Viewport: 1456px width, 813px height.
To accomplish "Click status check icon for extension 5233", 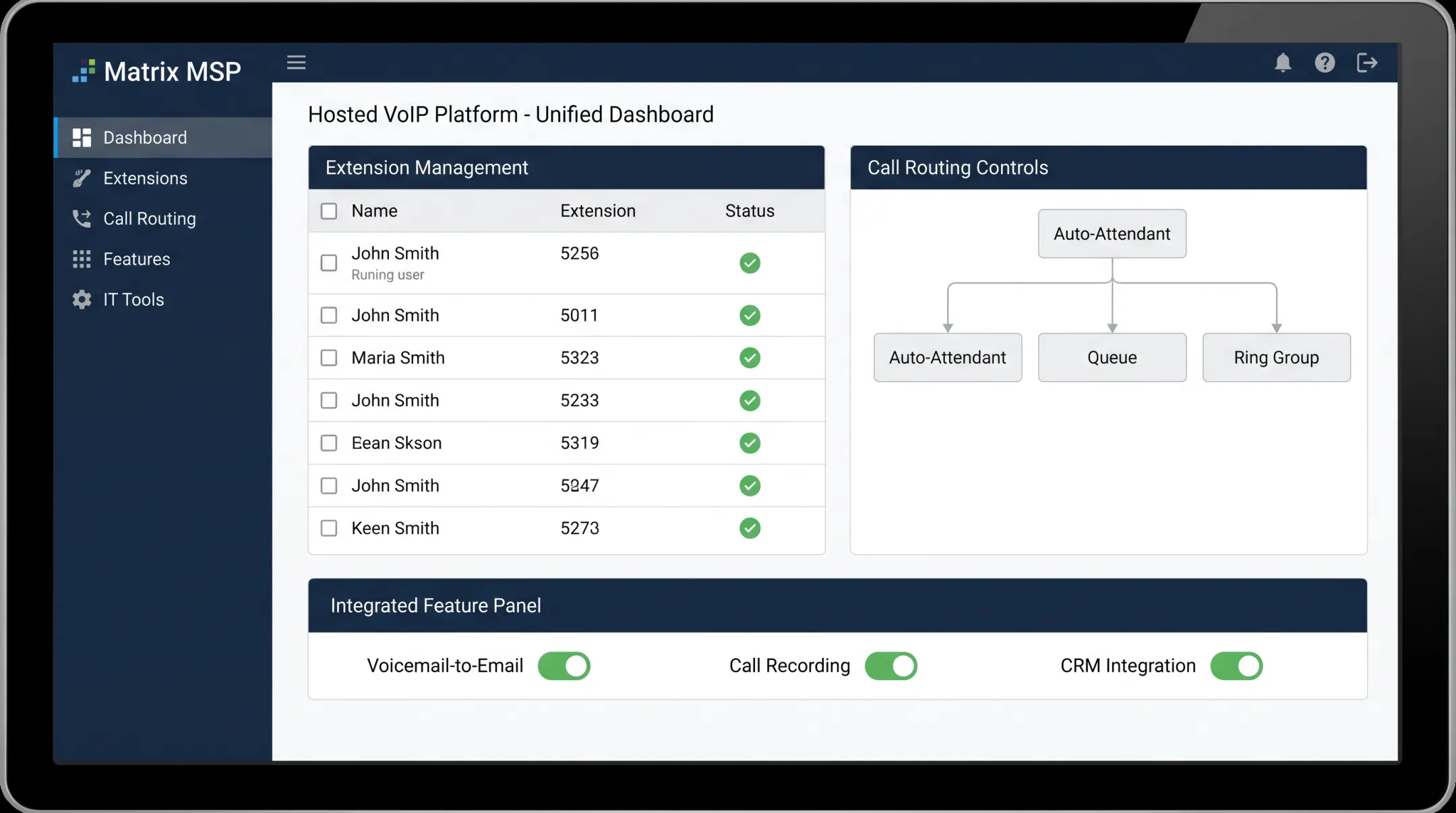I will point(750,400).
